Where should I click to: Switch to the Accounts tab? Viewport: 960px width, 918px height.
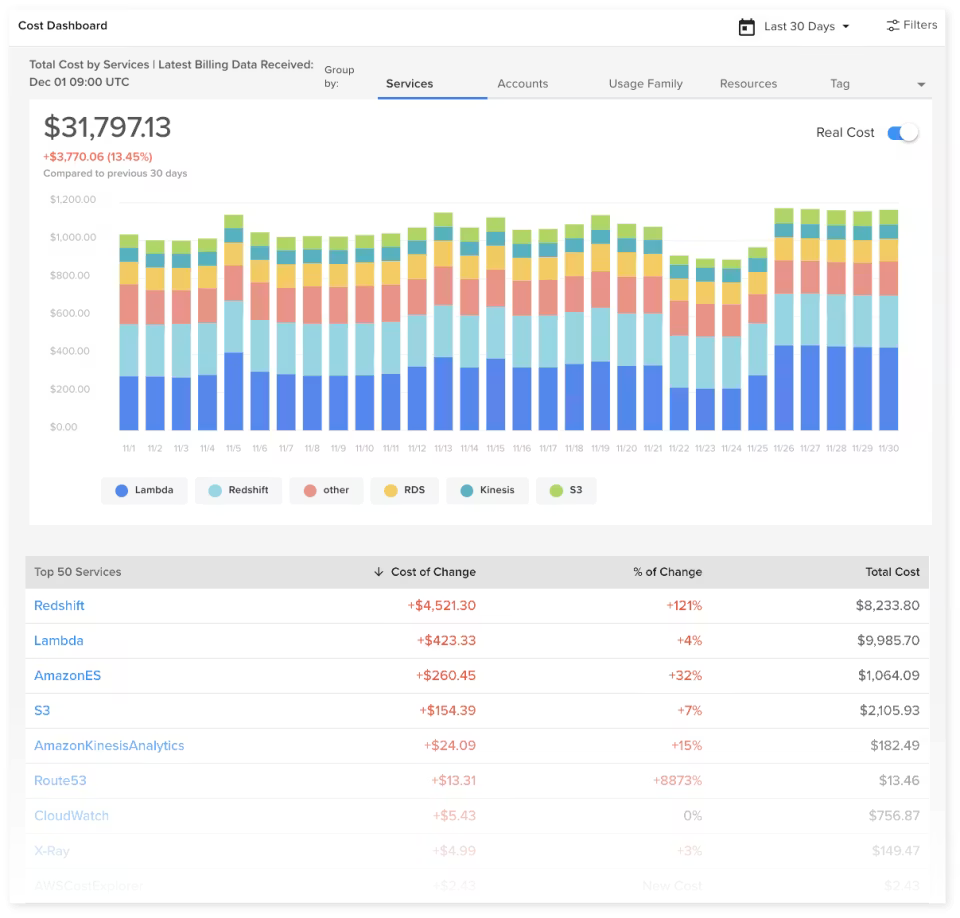pyautogui.click(x=523, y=84)
